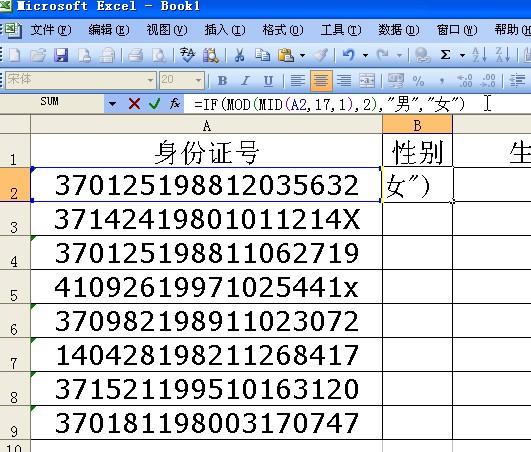
Task: Click Decrease Decimal icon
Action: click(488, 81)
